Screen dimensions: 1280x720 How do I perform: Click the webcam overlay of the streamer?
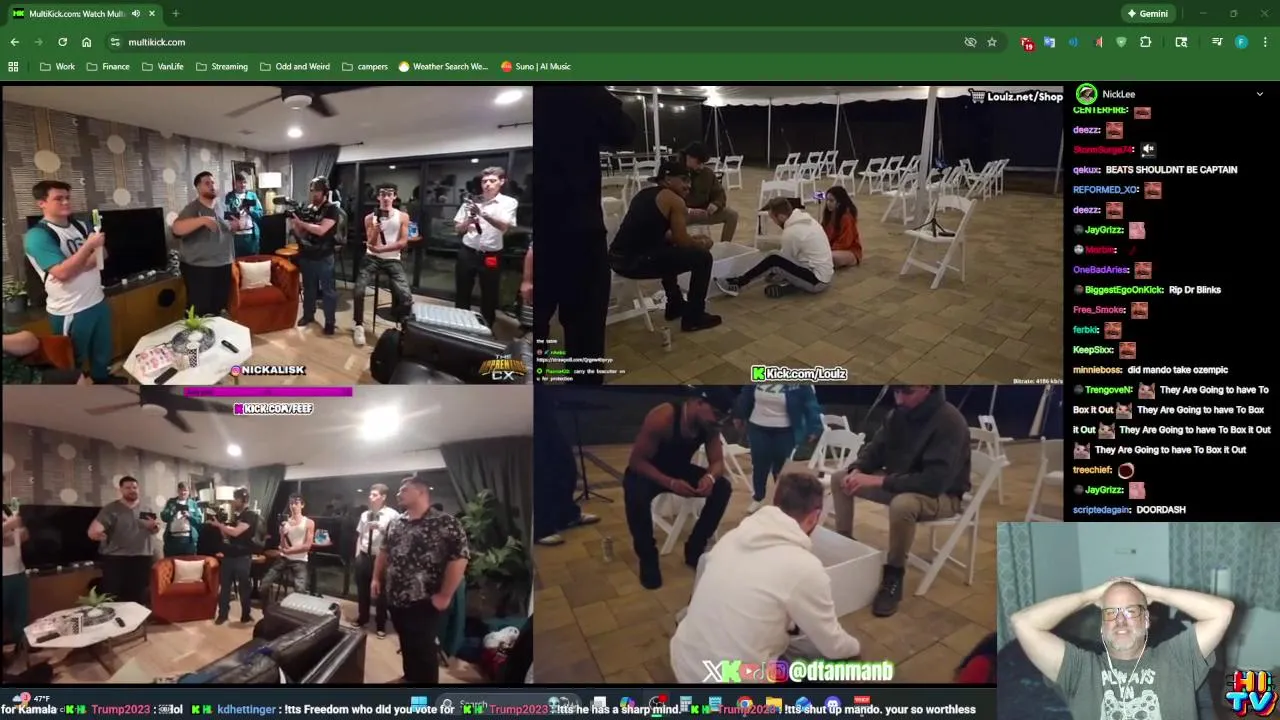1138,620
